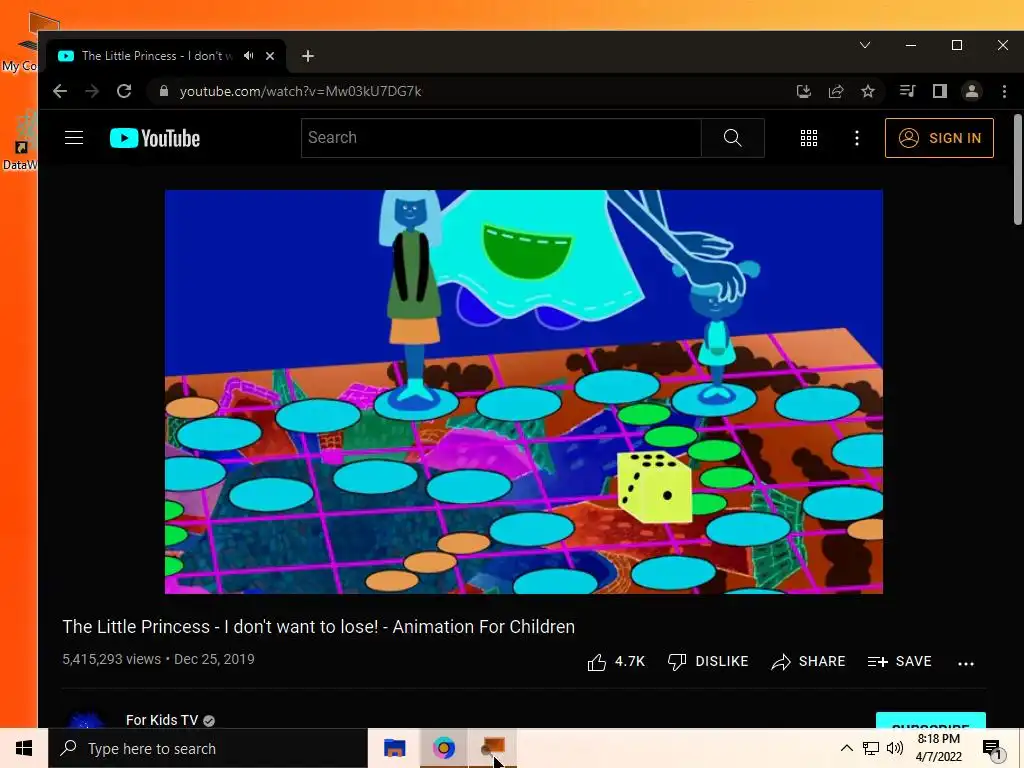Open the For Kids TV channel link
The height and width of the screenshot is (768, 1024).
tap(162, 720)
